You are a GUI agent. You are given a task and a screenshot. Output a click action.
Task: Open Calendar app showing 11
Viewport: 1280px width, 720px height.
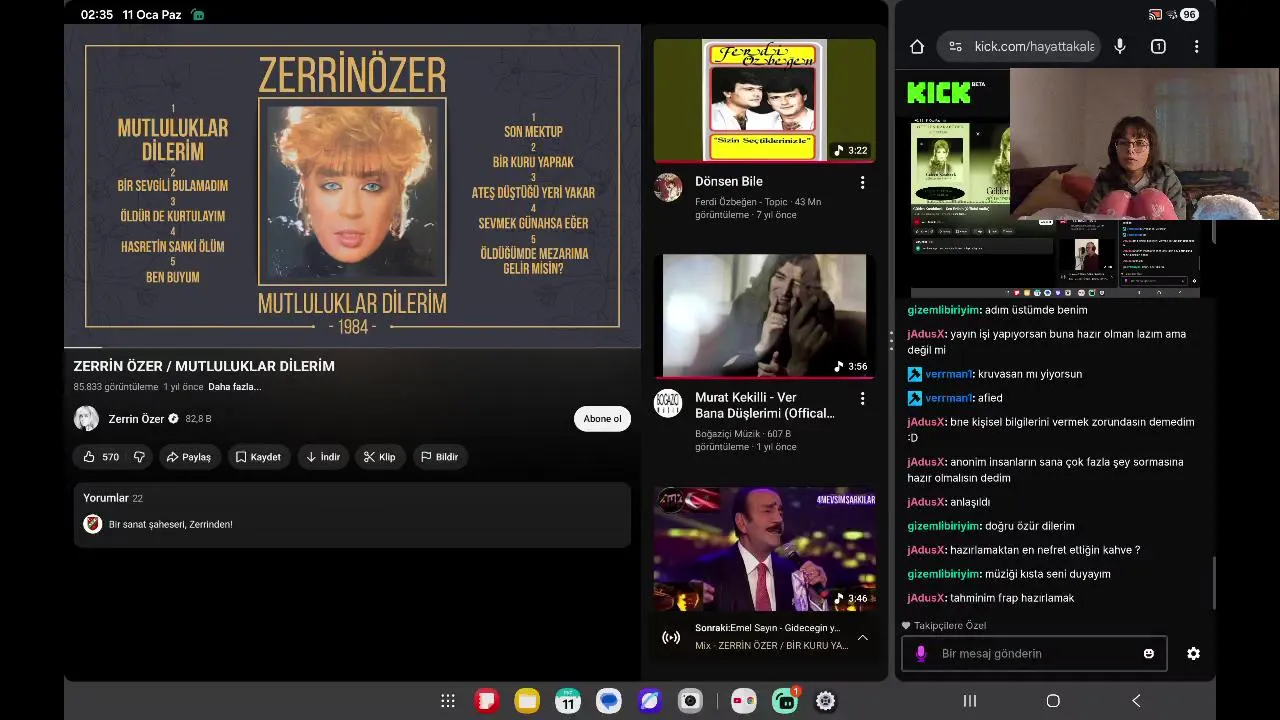click(568, 701)
